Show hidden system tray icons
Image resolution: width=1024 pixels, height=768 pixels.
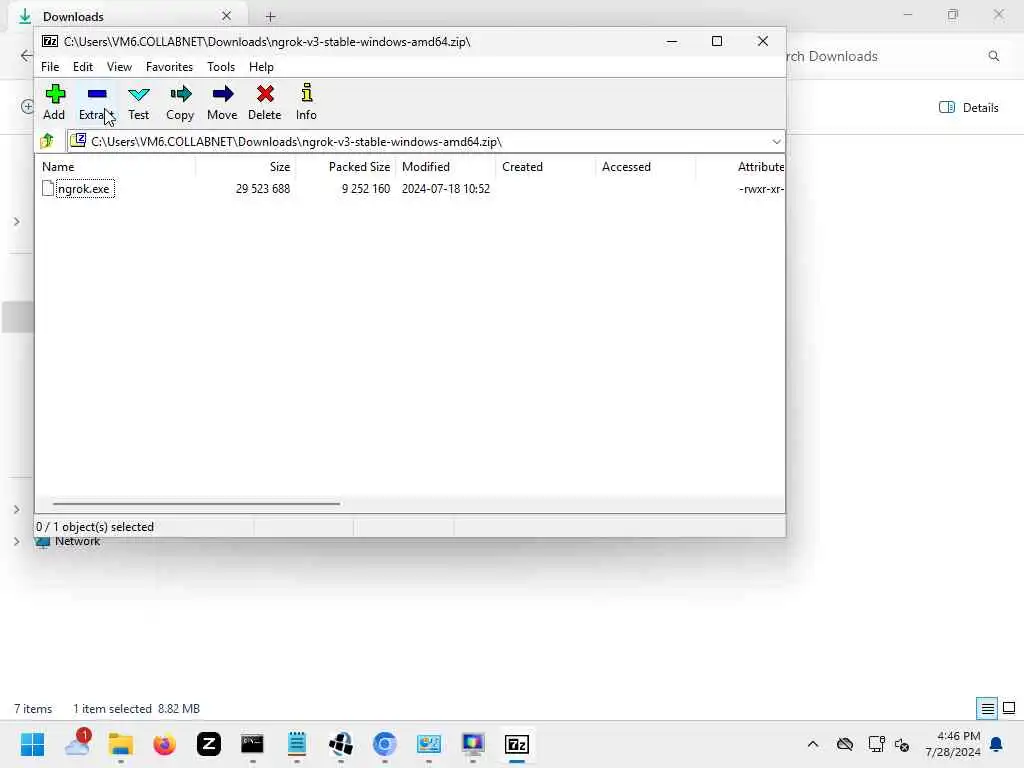click(x=813, y=744)
